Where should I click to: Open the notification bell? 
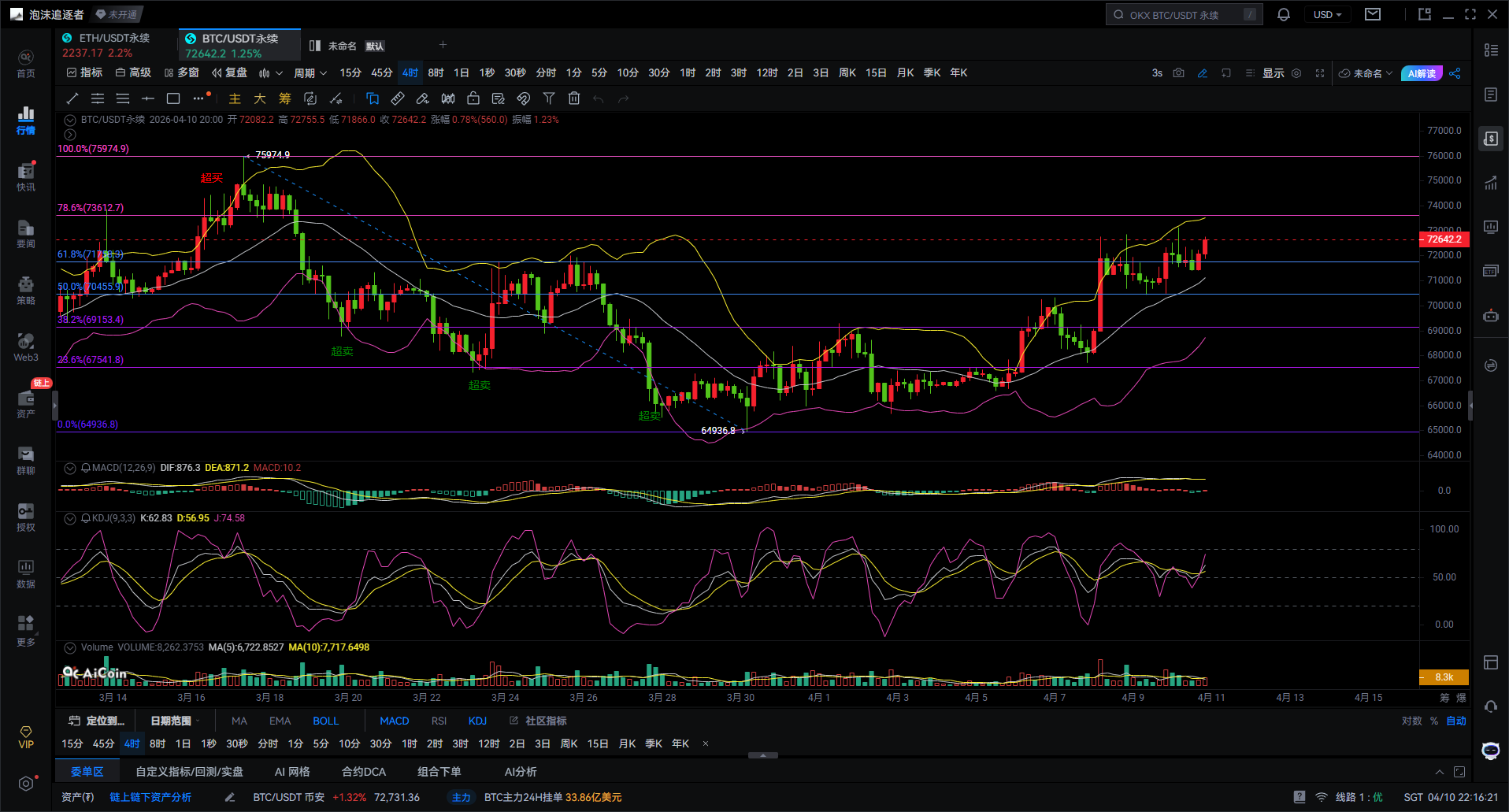[x=1283, y=15]
